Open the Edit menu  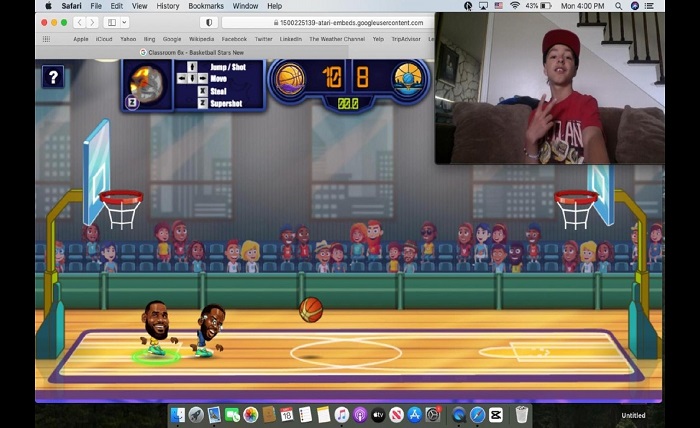click(x=117, y=6)
